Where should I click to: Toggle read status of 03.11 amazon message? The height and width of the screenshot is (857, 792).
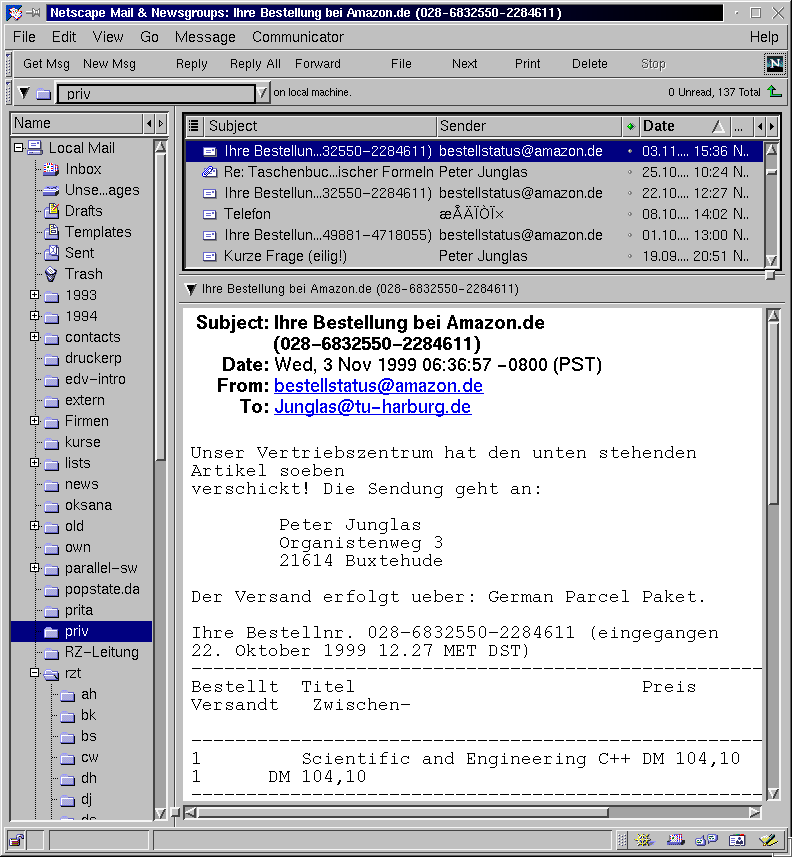point(630,151)
